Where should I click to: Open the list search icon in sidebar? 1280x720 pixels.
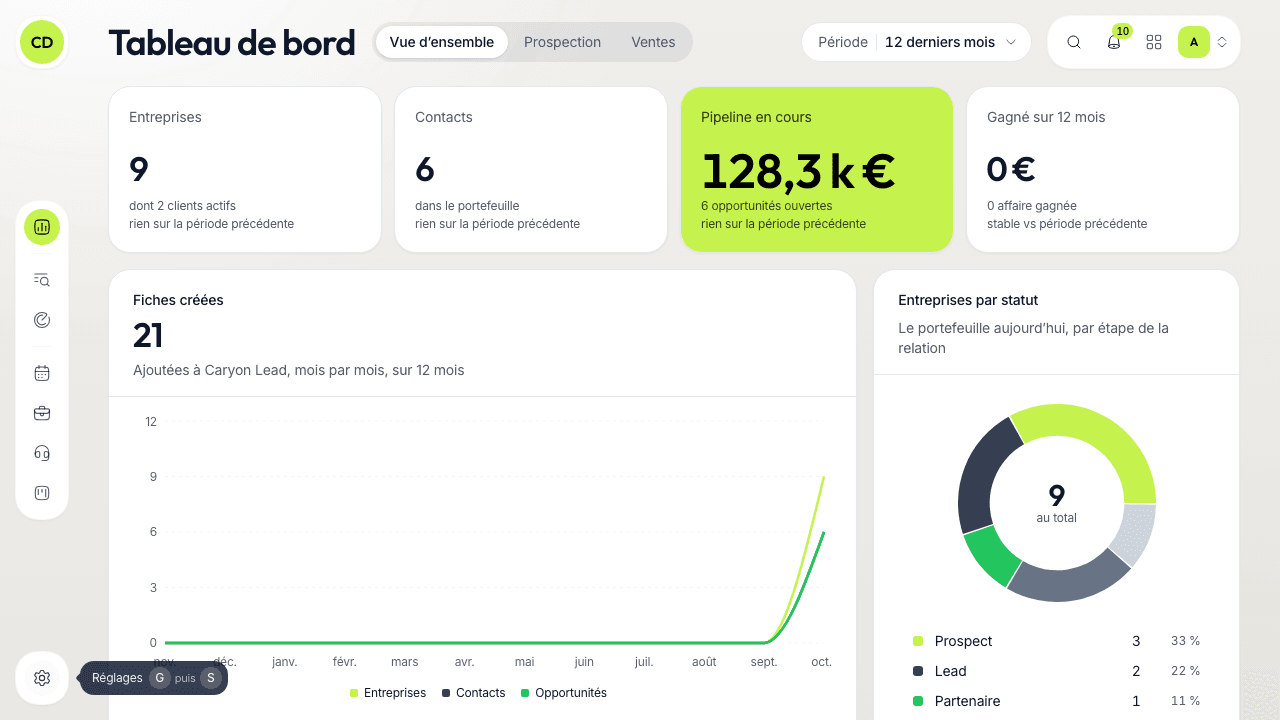tap(42, 280)
